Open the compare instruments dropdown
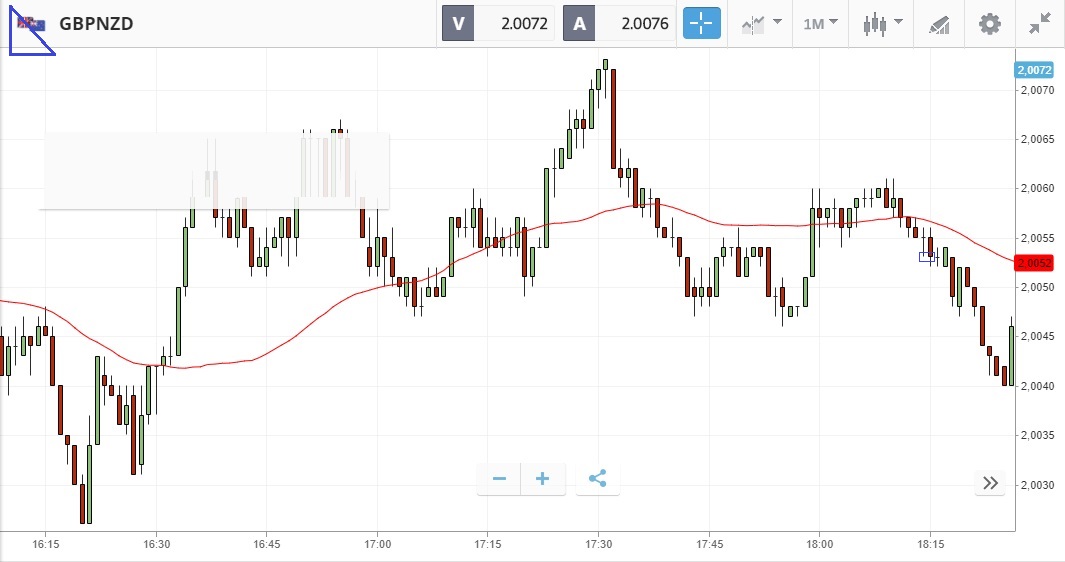 [762, 23]
